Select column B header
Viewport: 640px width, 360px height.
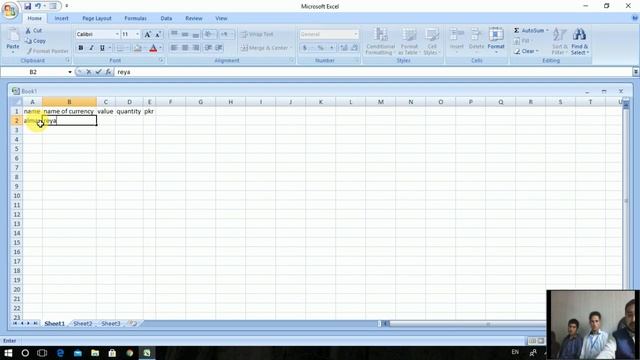[69, 102]
